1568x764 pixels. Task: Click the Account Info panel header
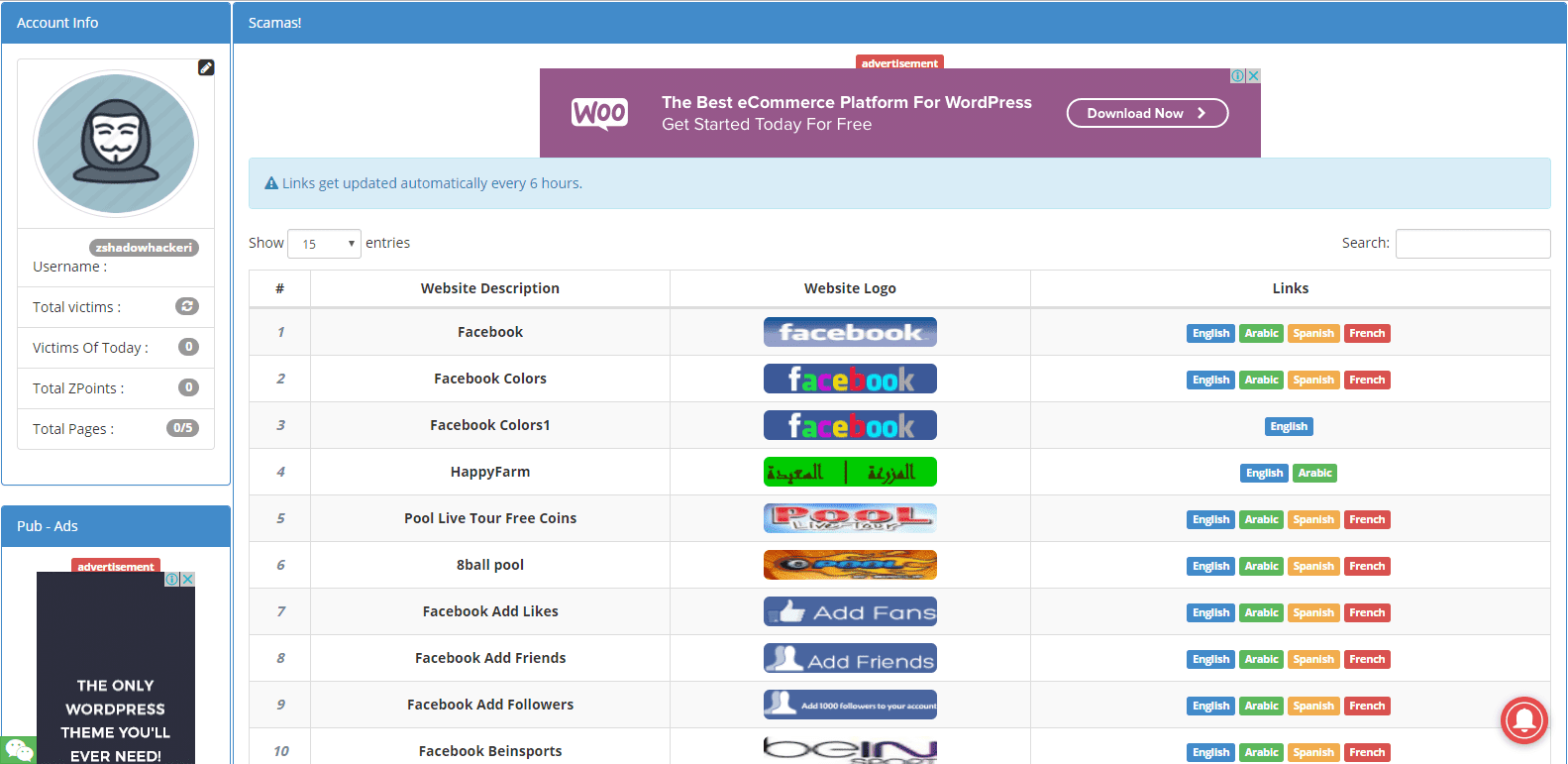pyautogui.click(x=116, y=23)
